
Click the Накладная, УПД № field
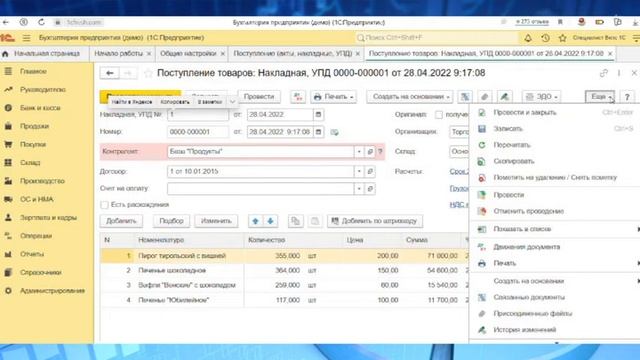[198, 115]
